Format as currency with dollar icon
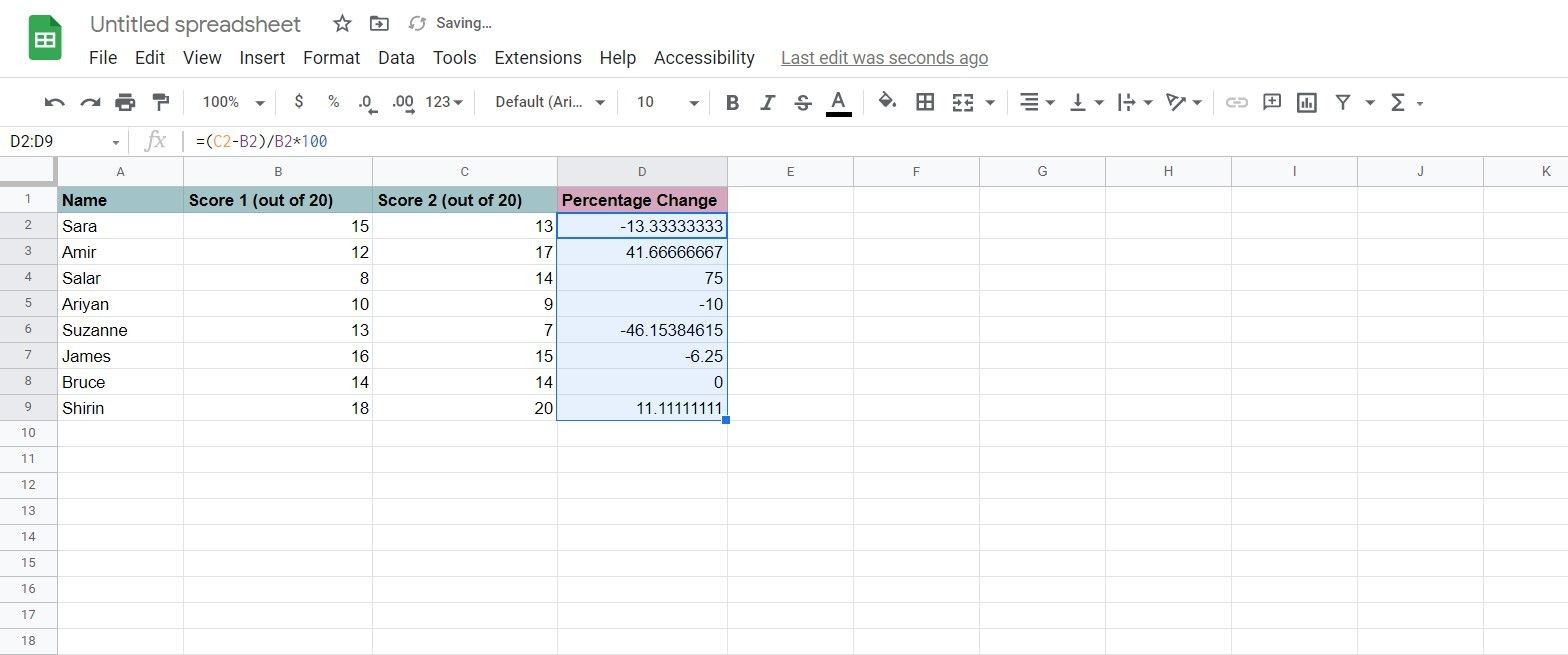The height and width of the screenshot is (655, 1568). (x=299, y=102)
